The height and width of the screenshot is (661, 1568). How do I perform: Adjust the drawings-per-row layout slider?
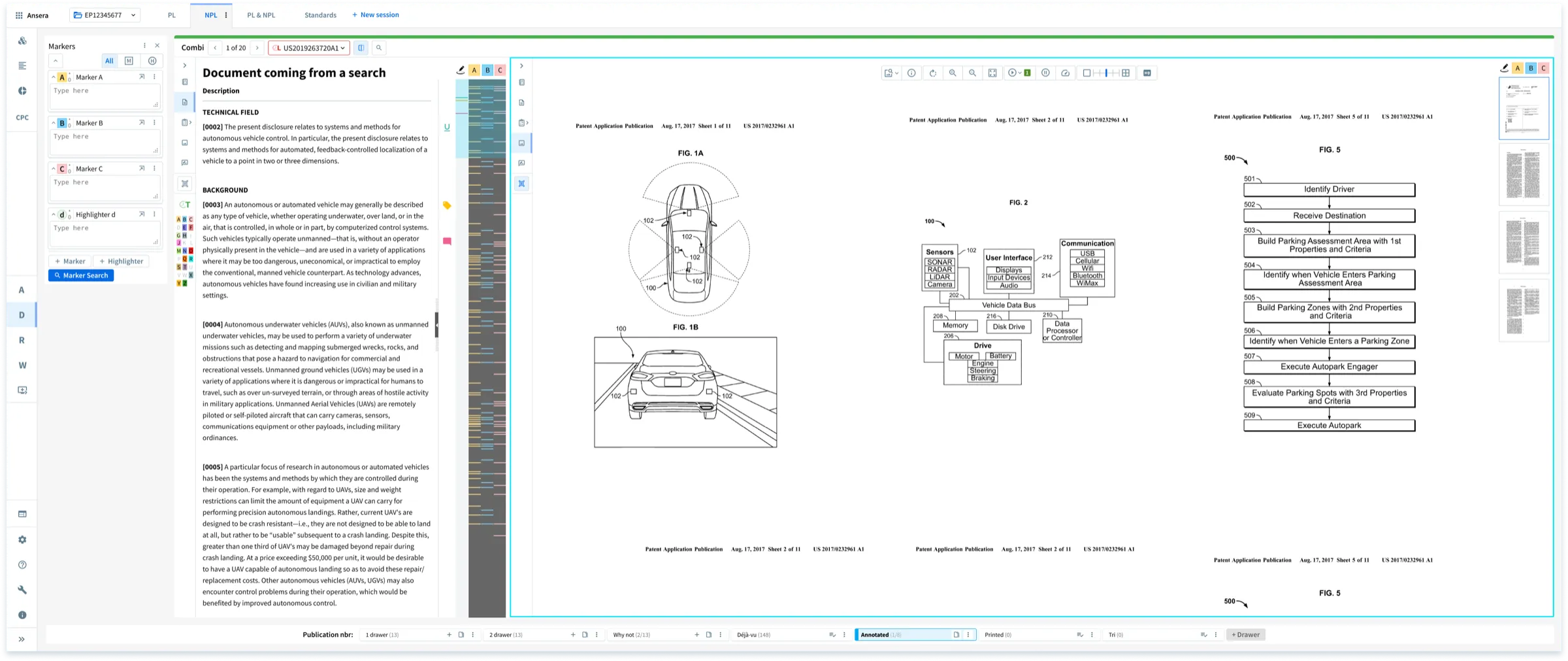1106,73
